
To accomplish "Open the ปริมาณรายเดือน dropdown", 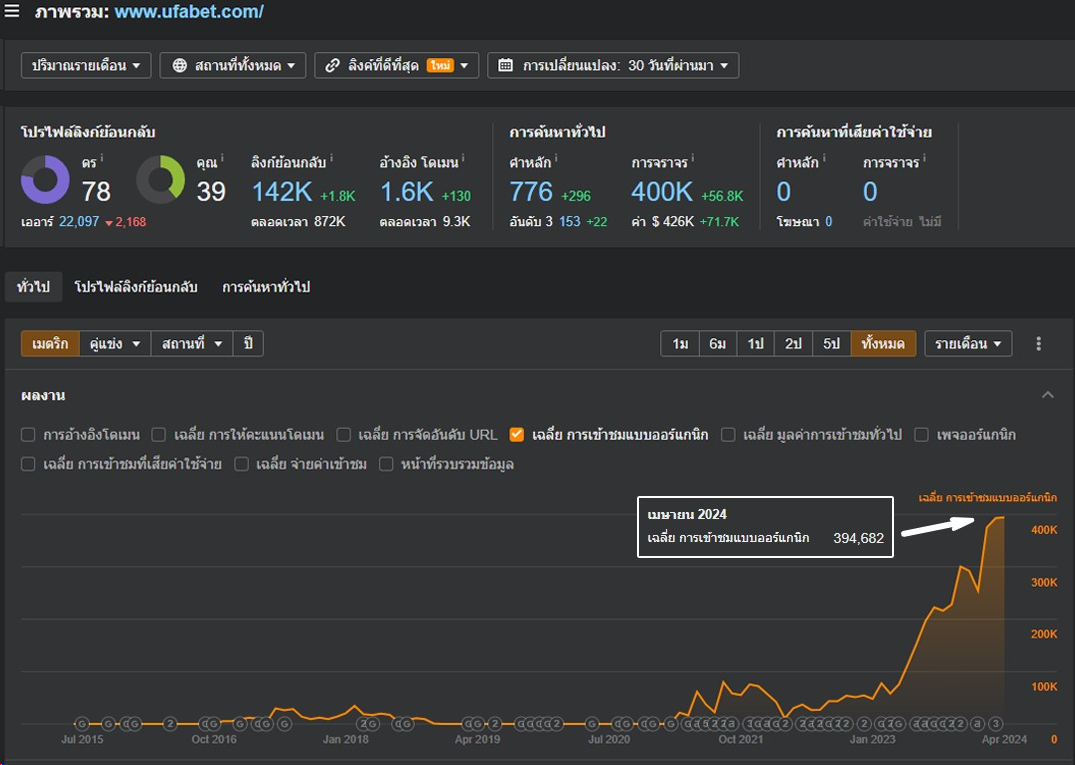I will point(86,65).
